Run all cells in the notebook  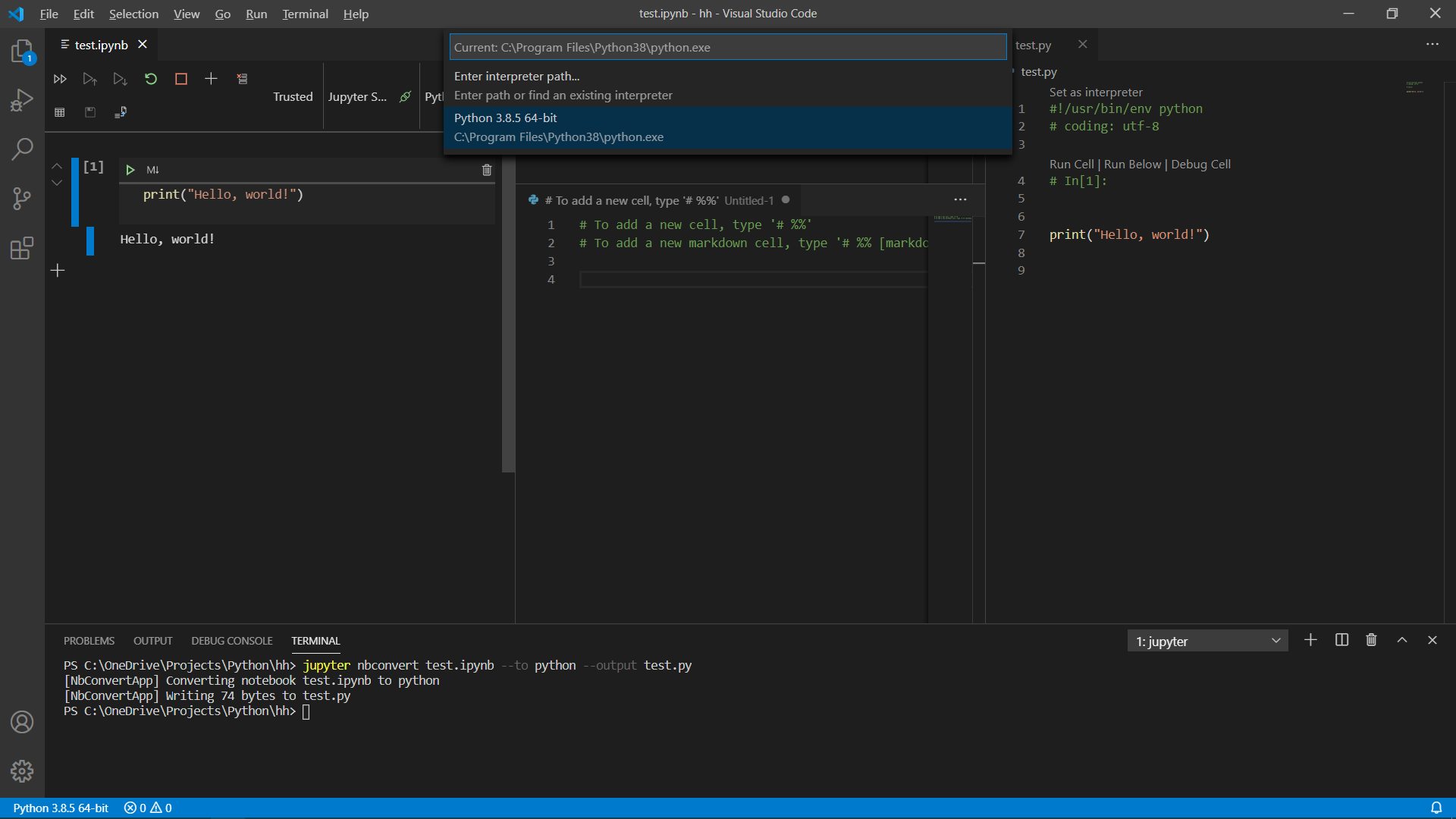(60, 78)
